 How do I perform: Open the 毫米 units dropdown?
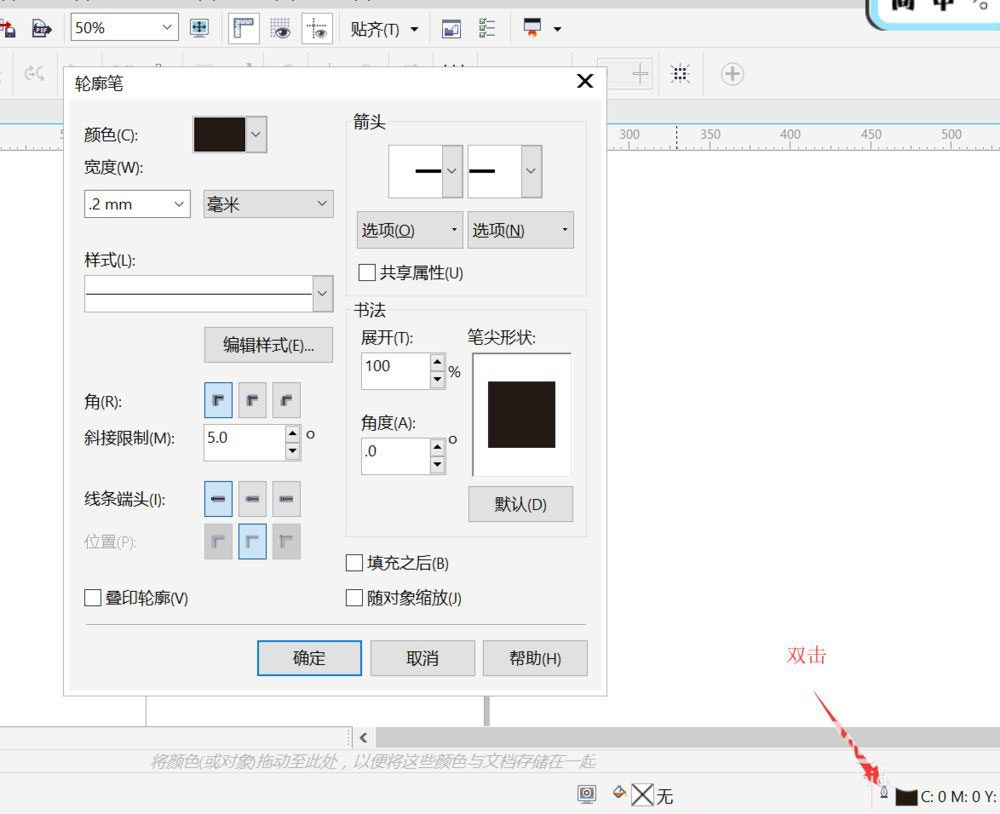268,204
